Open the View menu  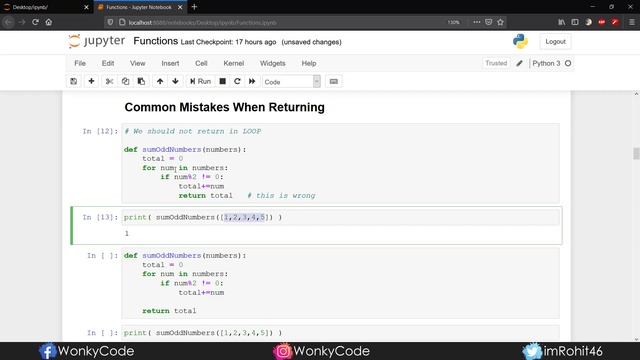(138, 63)
